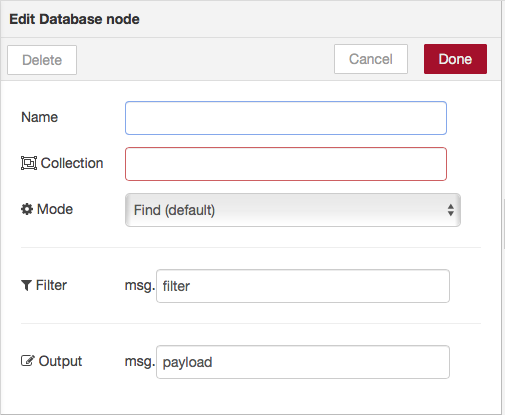Click the Collection label icon
Viewport: 505px width, 415px height.
[29, 163]
